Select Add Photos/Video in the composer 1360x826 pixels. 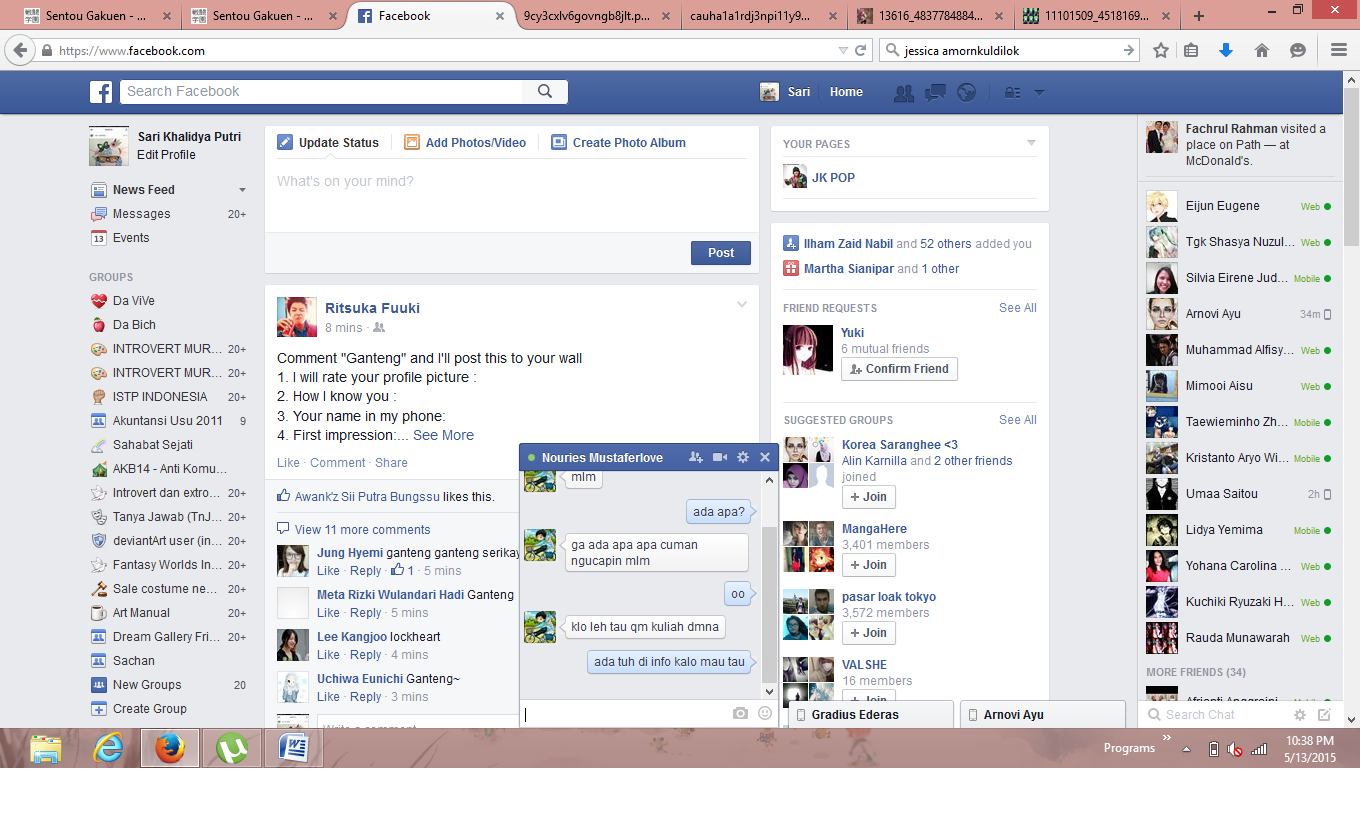pyautogui.click(x=465, y=143)
